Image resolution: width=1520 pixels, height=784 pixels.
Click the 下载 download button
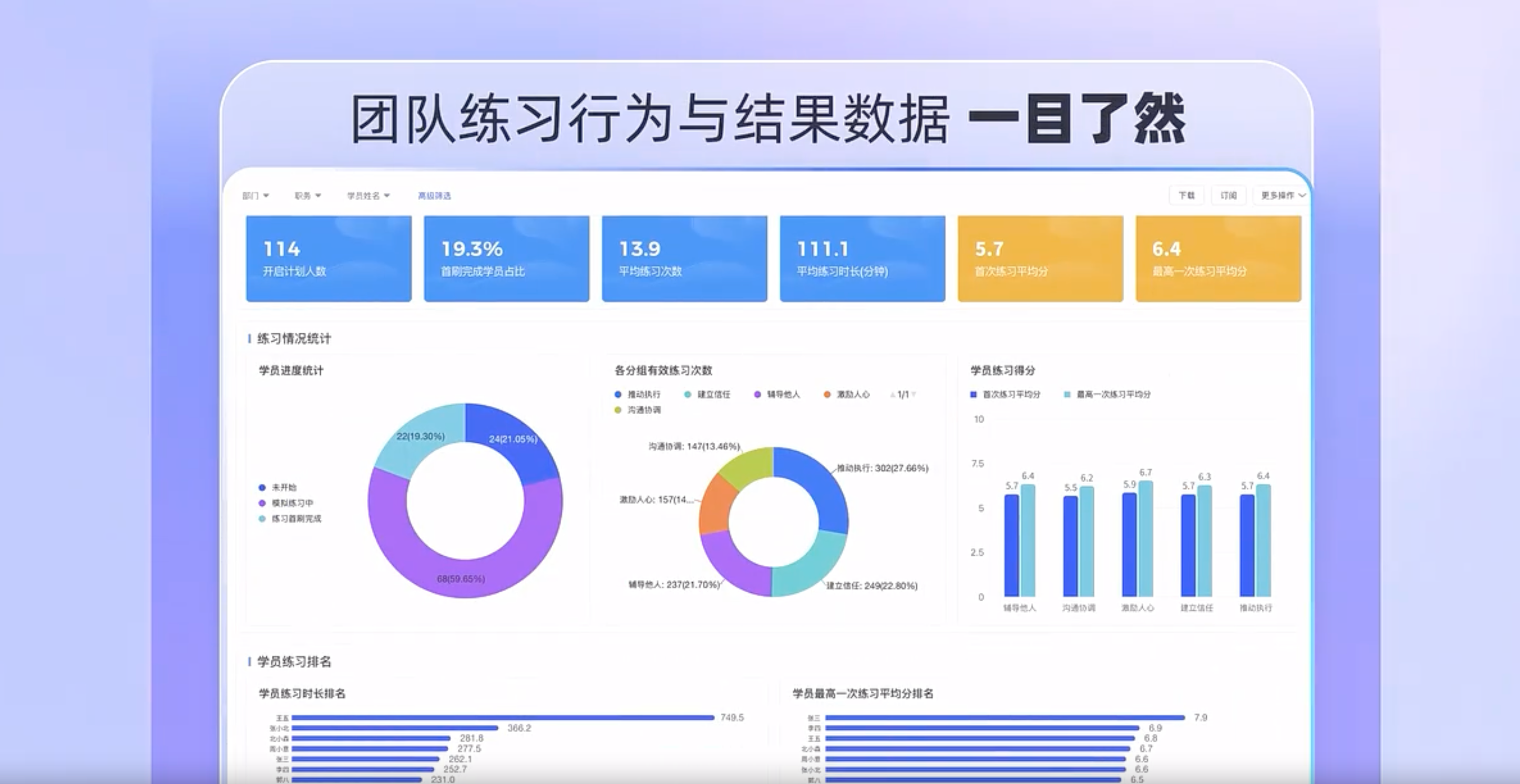pos(1186,195)
